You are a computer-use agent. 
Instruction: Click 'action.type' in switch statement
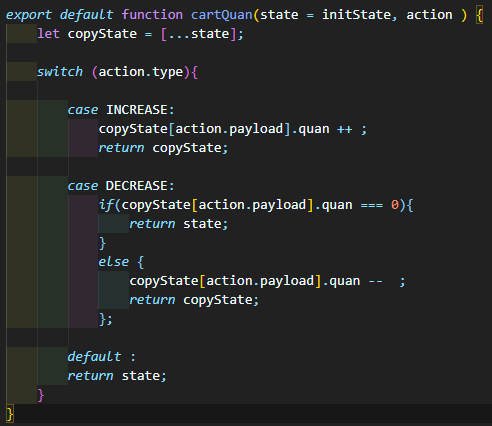(x=141, y=72)
